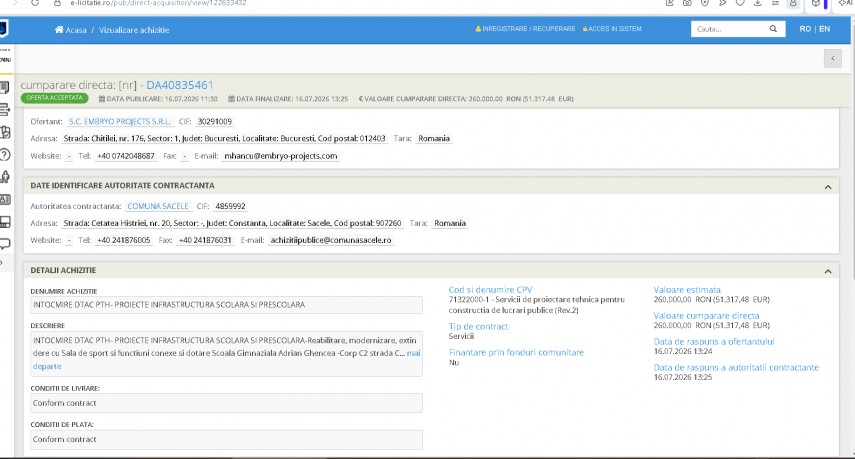Click the Conditii de Livrare field
This screenshot has height=459, width=855.
click(226, 403)
